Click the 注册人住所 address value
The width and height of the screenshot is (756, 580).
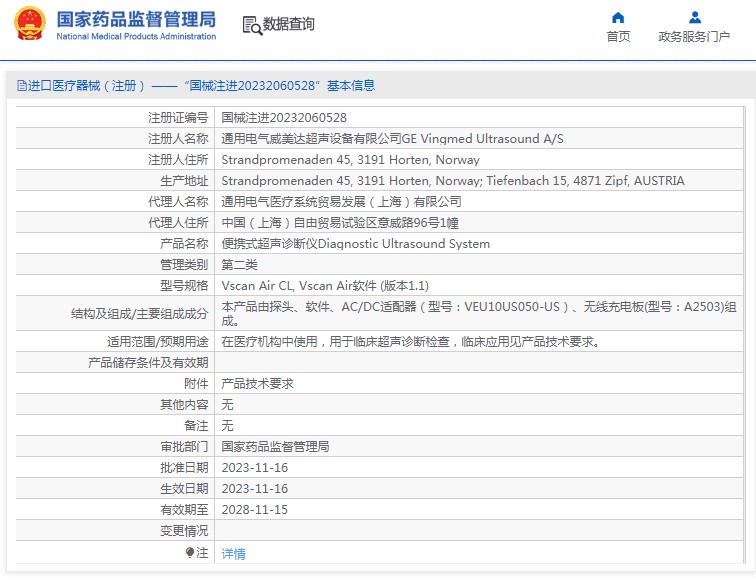coord(351,160)
